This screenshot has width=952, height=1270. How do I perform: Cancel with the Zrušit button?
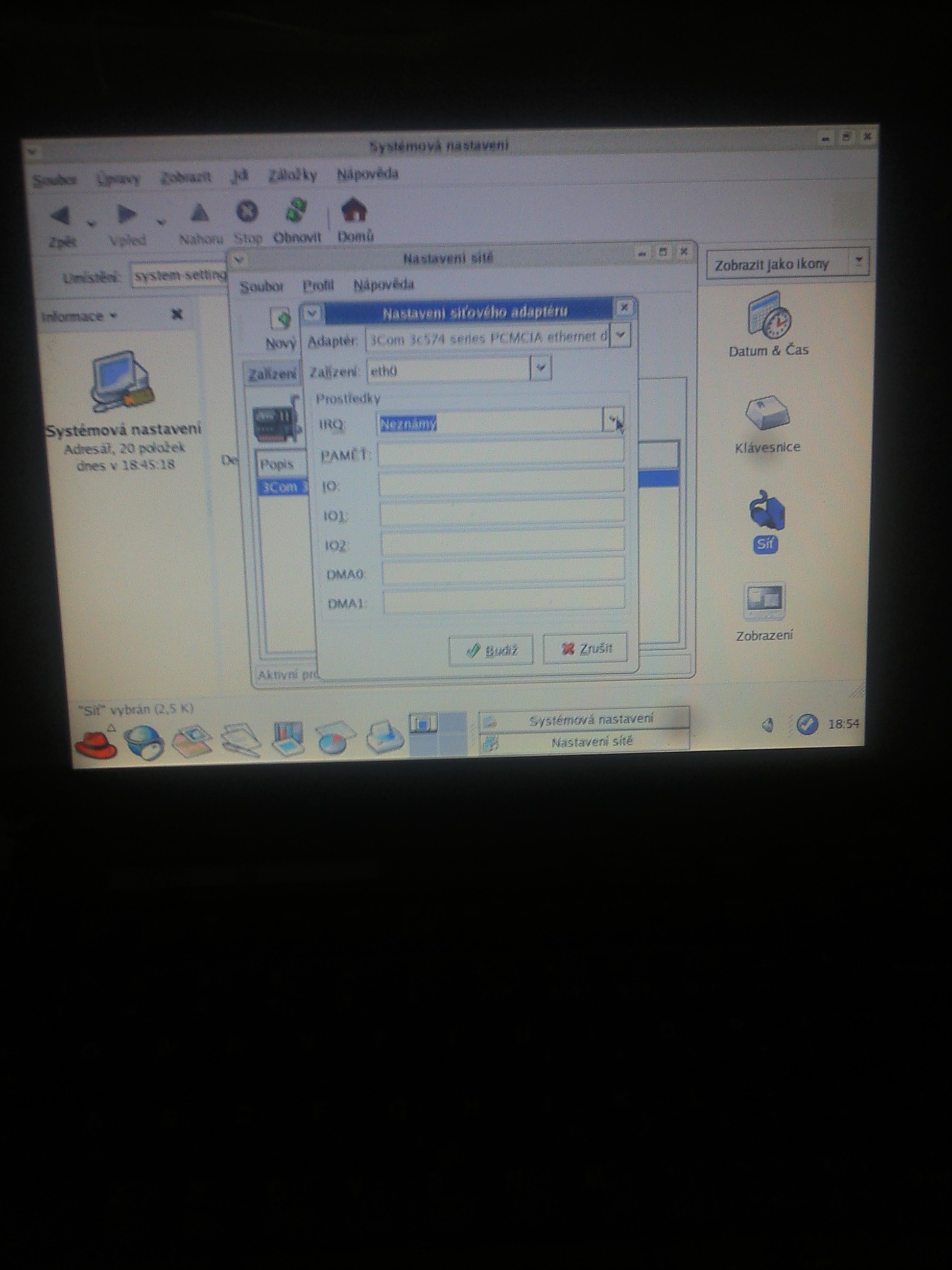tap(585, 648)
